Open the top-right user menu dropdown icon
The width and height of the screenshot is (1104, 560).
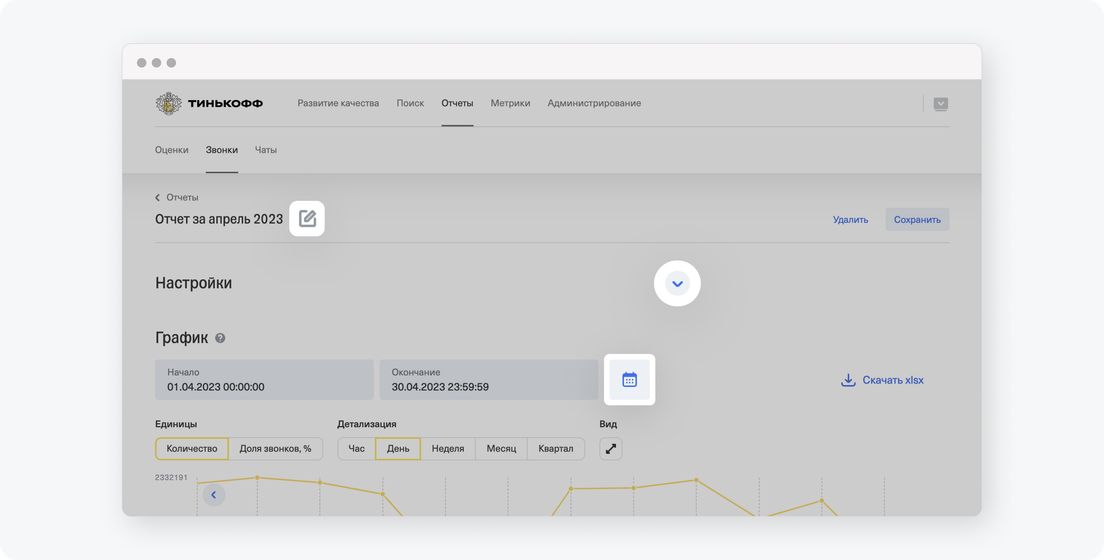(x=941, y=104)
